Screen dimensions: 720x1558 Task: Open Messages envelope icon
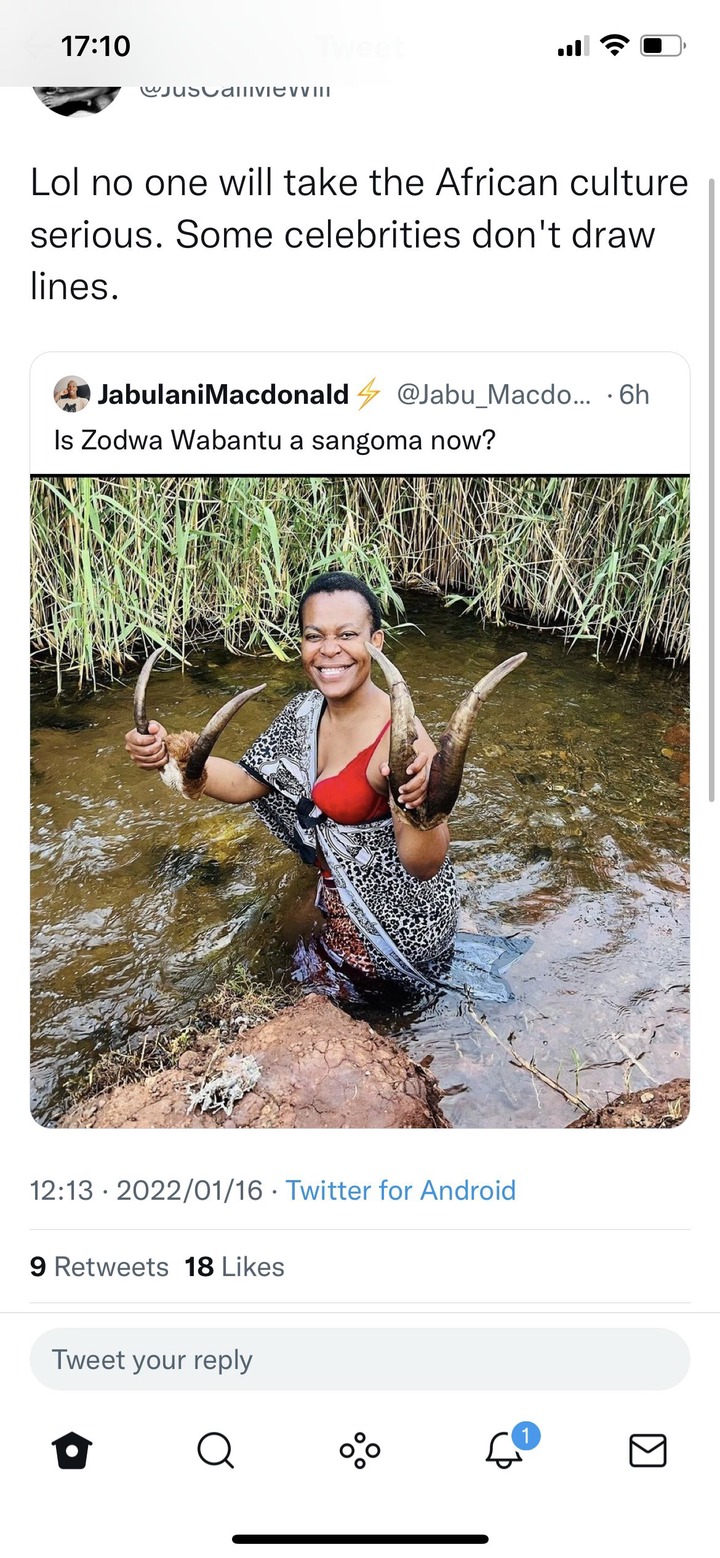[648, 1450]
